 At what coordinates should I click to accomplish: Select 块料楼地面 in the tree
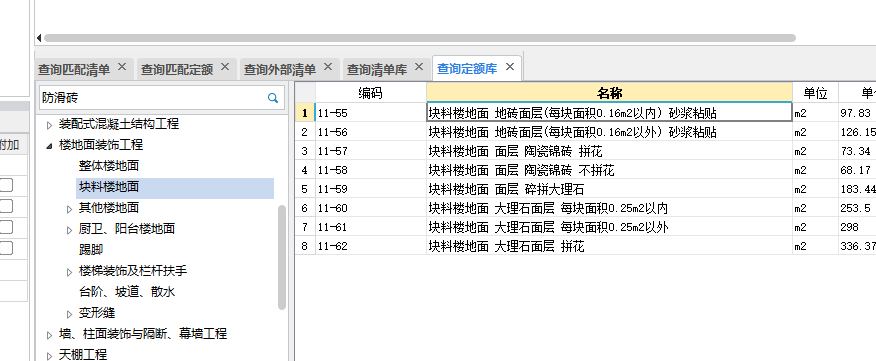[109, 187]
